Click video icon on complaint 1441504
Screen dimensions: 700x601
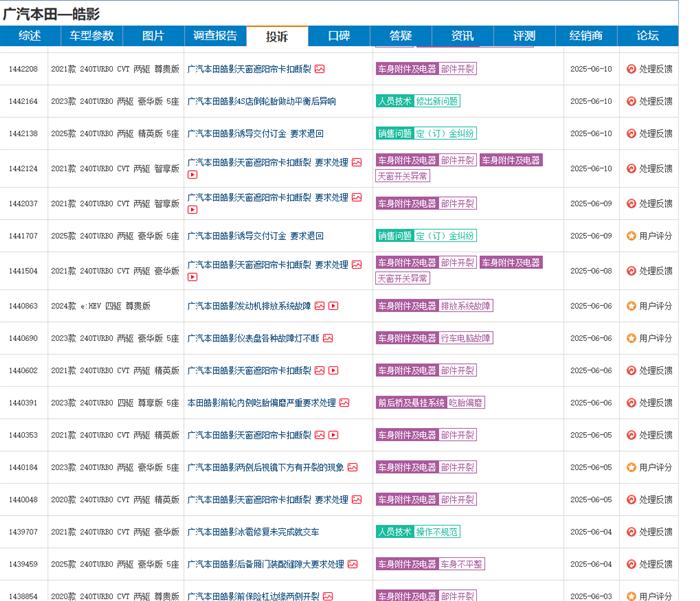pos(192,277)
